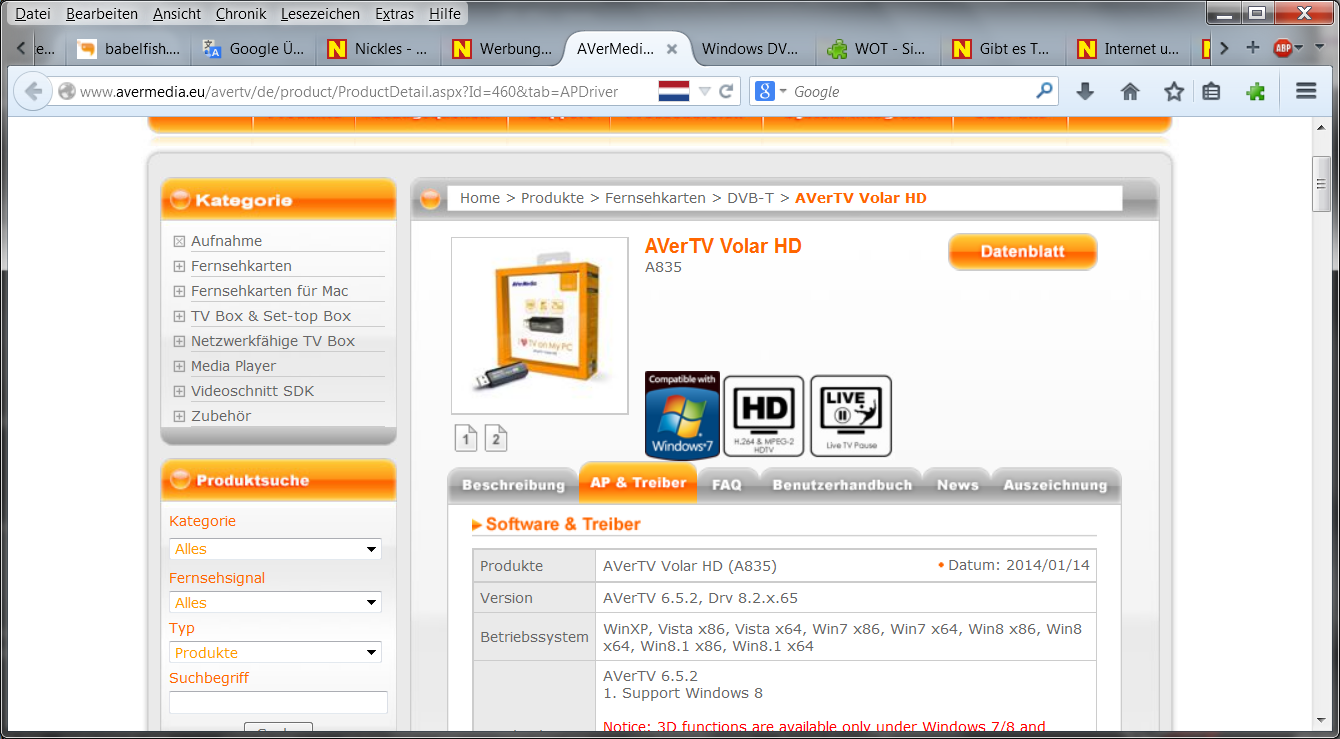This screenshot has width=1340, height=739.
Task: Open the Home breadcrumb link
Action: point(480,198)
